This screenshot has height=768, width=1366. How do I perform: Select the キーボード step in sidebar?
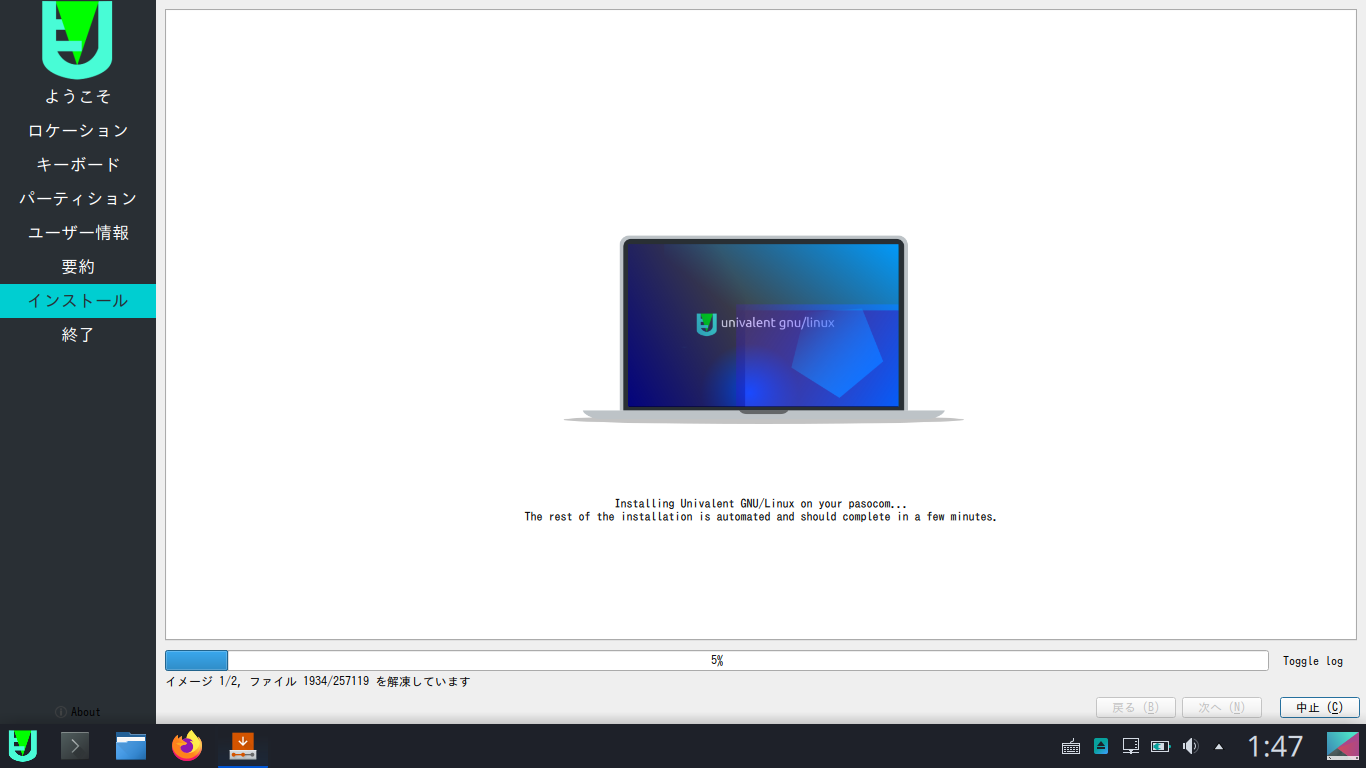(78, 165)
